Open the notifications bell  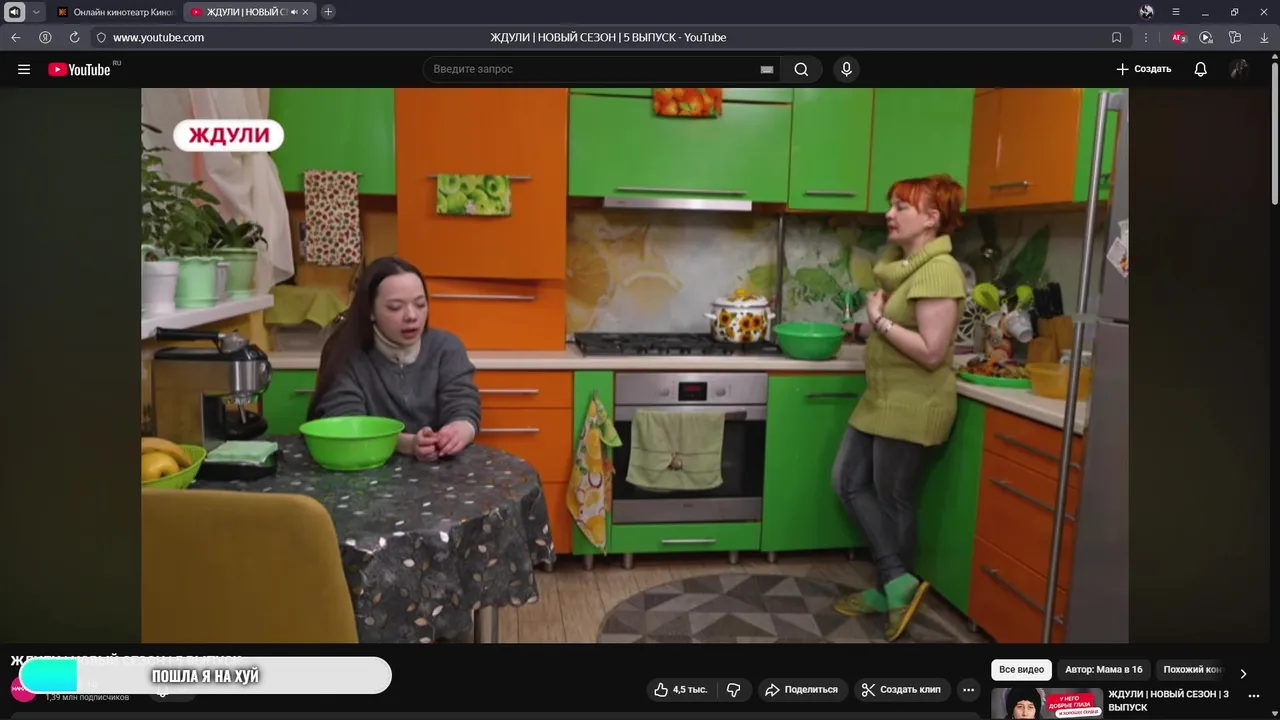1201,69
